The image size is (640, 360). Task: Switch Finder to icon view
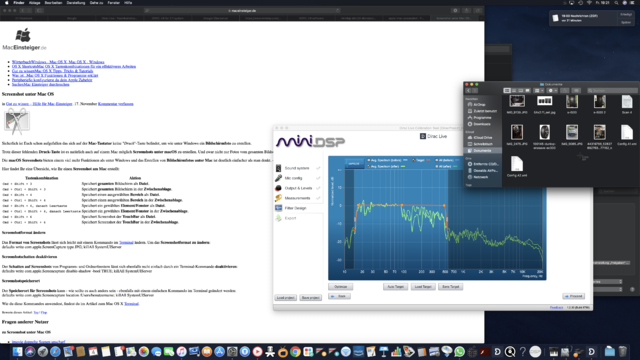[507, 91]
